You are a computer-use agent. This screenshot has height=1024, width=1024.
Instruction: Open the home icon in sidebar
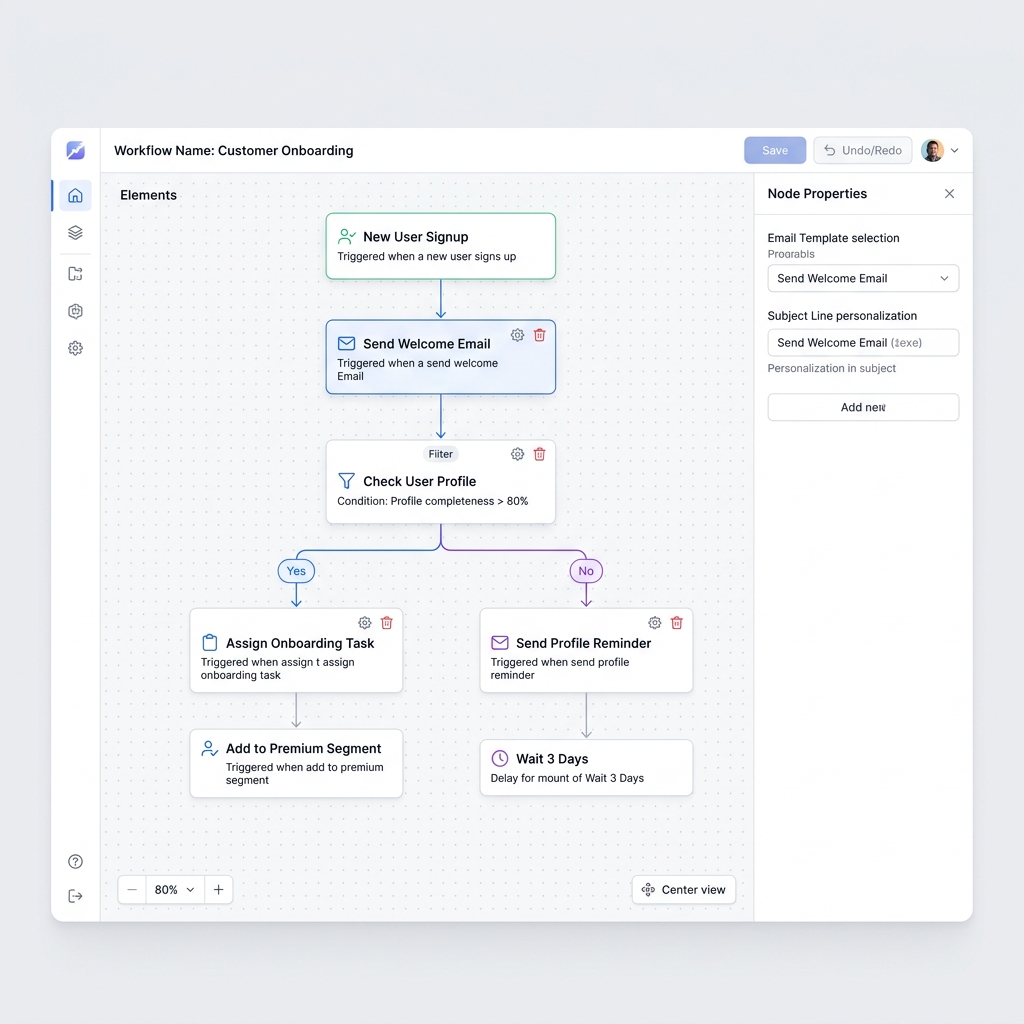pos(75,195)
